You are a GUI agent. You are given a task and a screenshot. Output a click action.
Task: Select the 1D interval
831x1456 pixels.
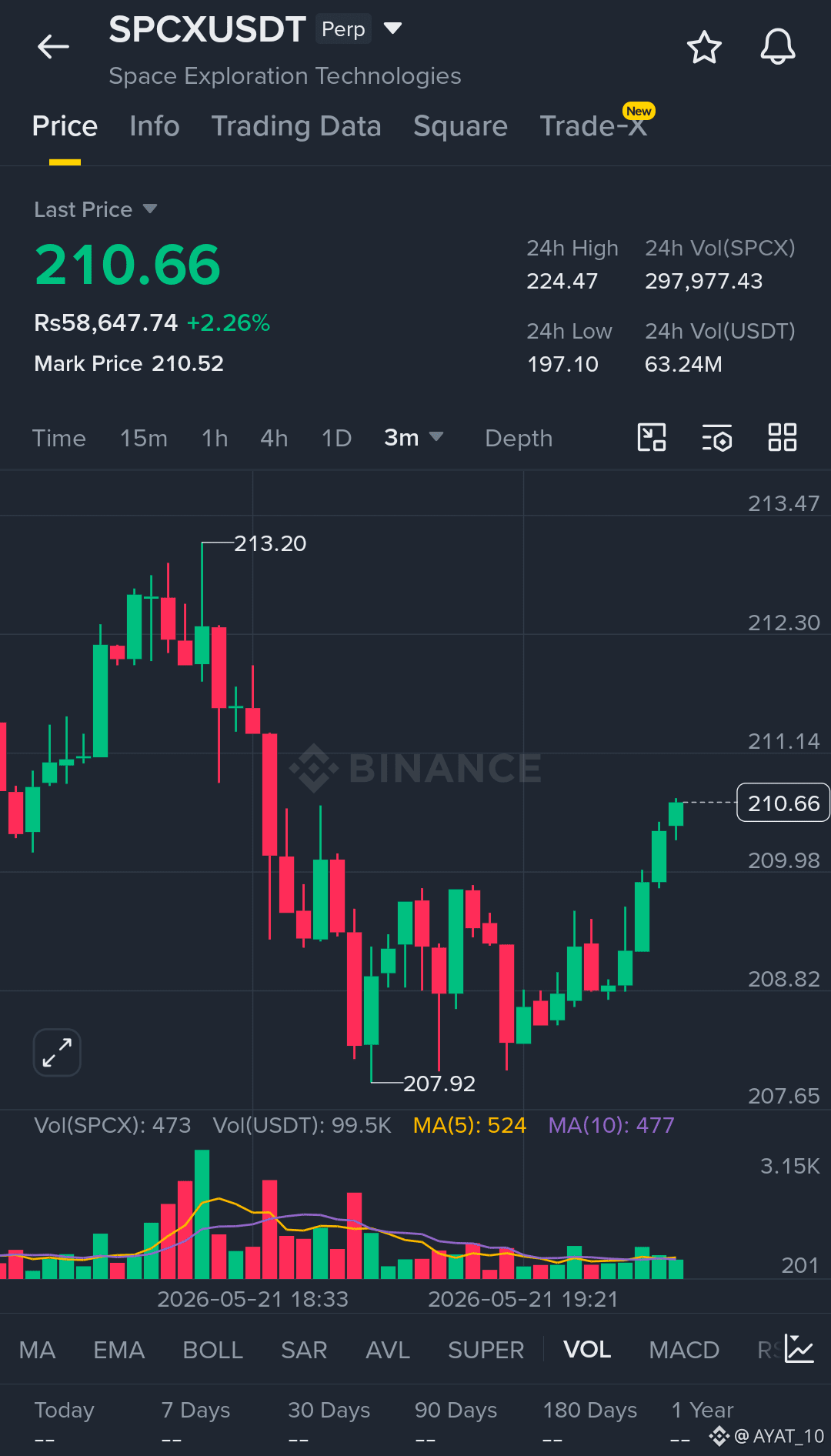pos(336,438)
